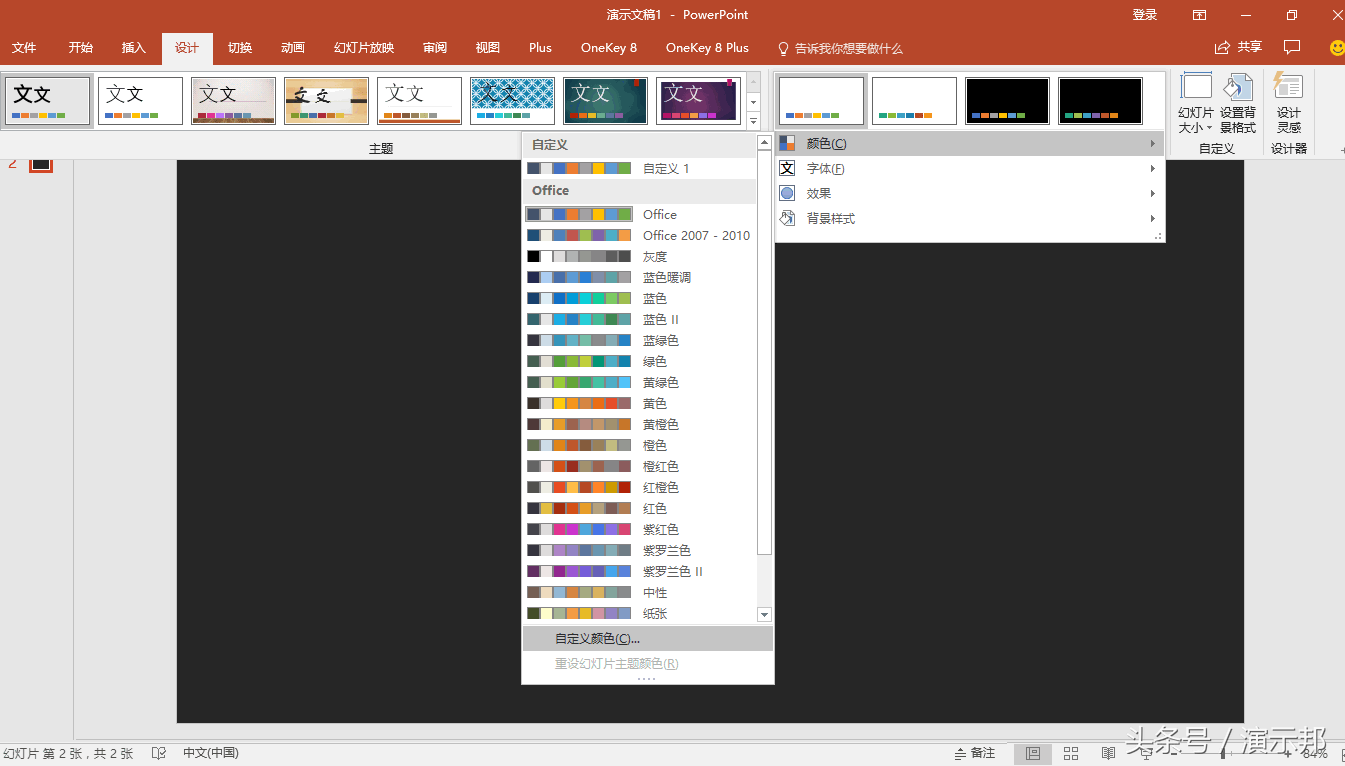Select the 灰度 grayscale color scheme
This screenshot has width=1345, height=766.
pos(639,257)
